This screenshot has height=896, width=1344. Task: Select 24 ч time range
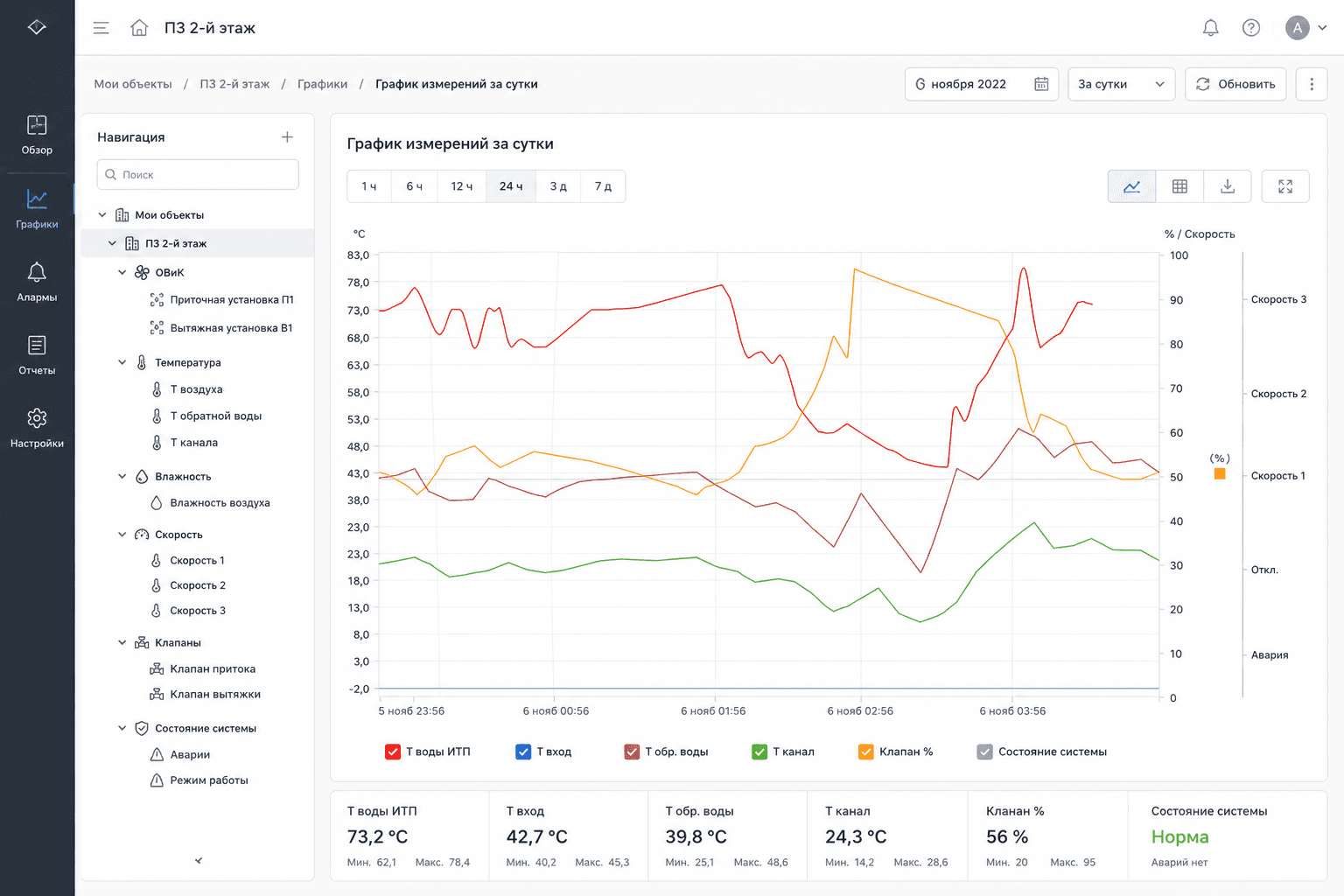tap(511, 186)
